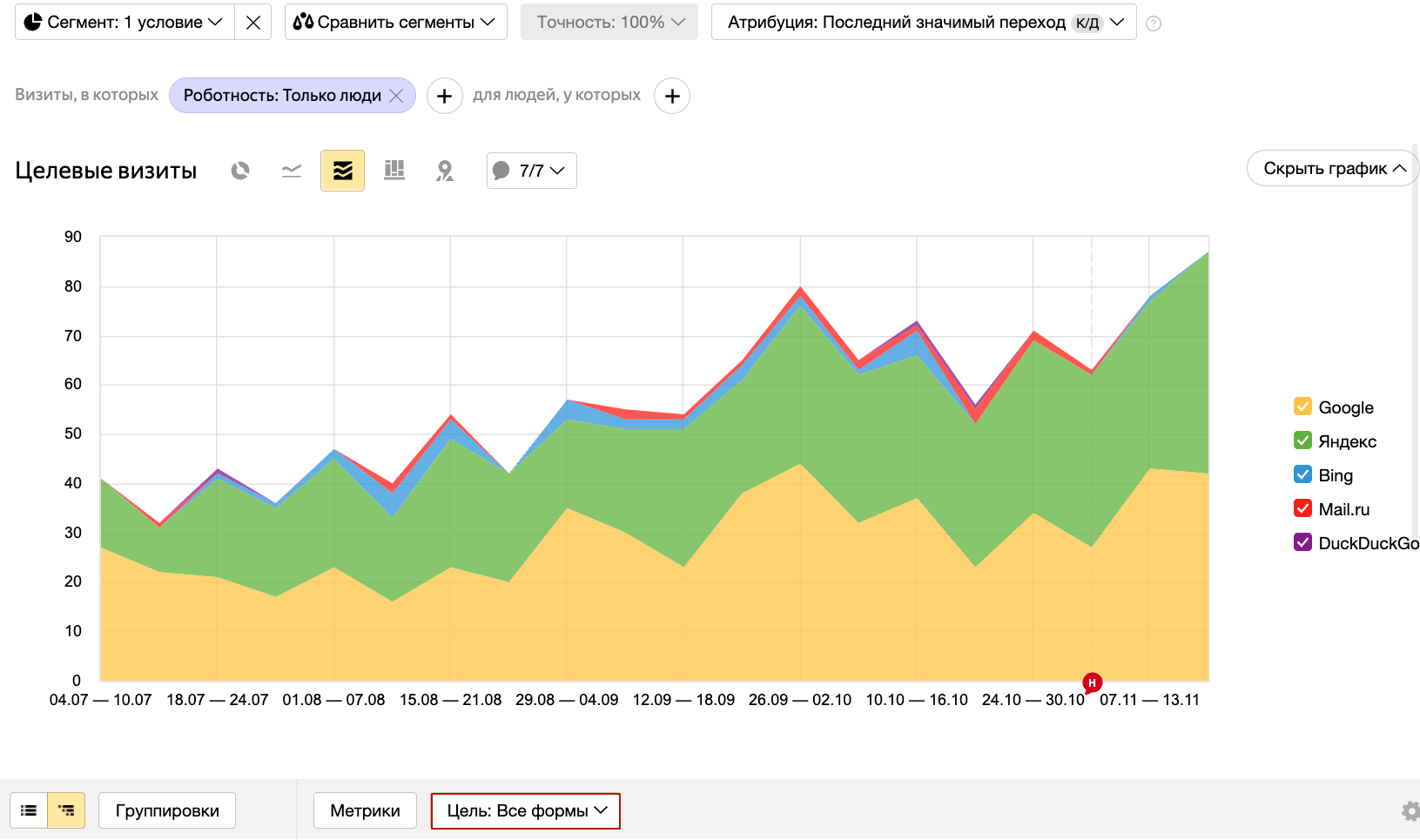Select the stacked area chart icon
Image resolution: width=1420 pixels, height=840 pixels.
(343, 171)
